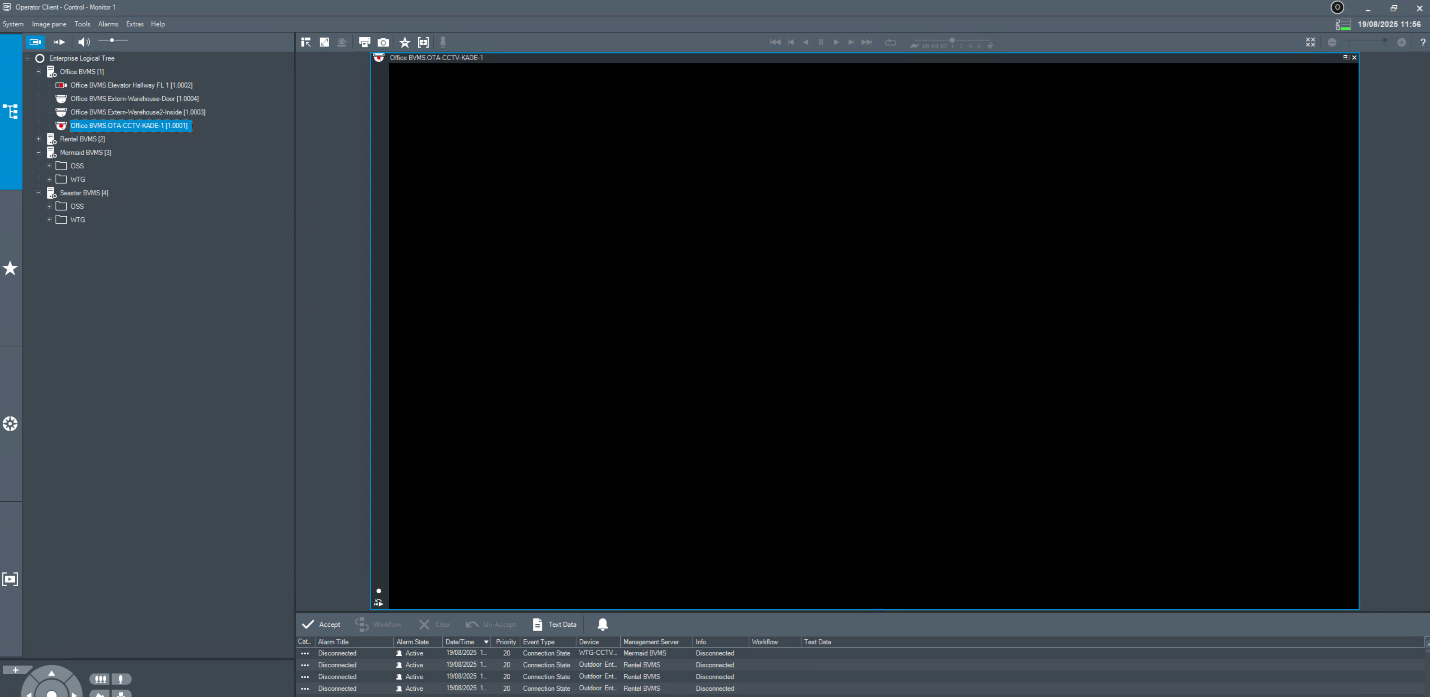Viewport: 1430px width, 697px height.
Task: Click the Accept alarm button
Action: (x=321, y=624)
